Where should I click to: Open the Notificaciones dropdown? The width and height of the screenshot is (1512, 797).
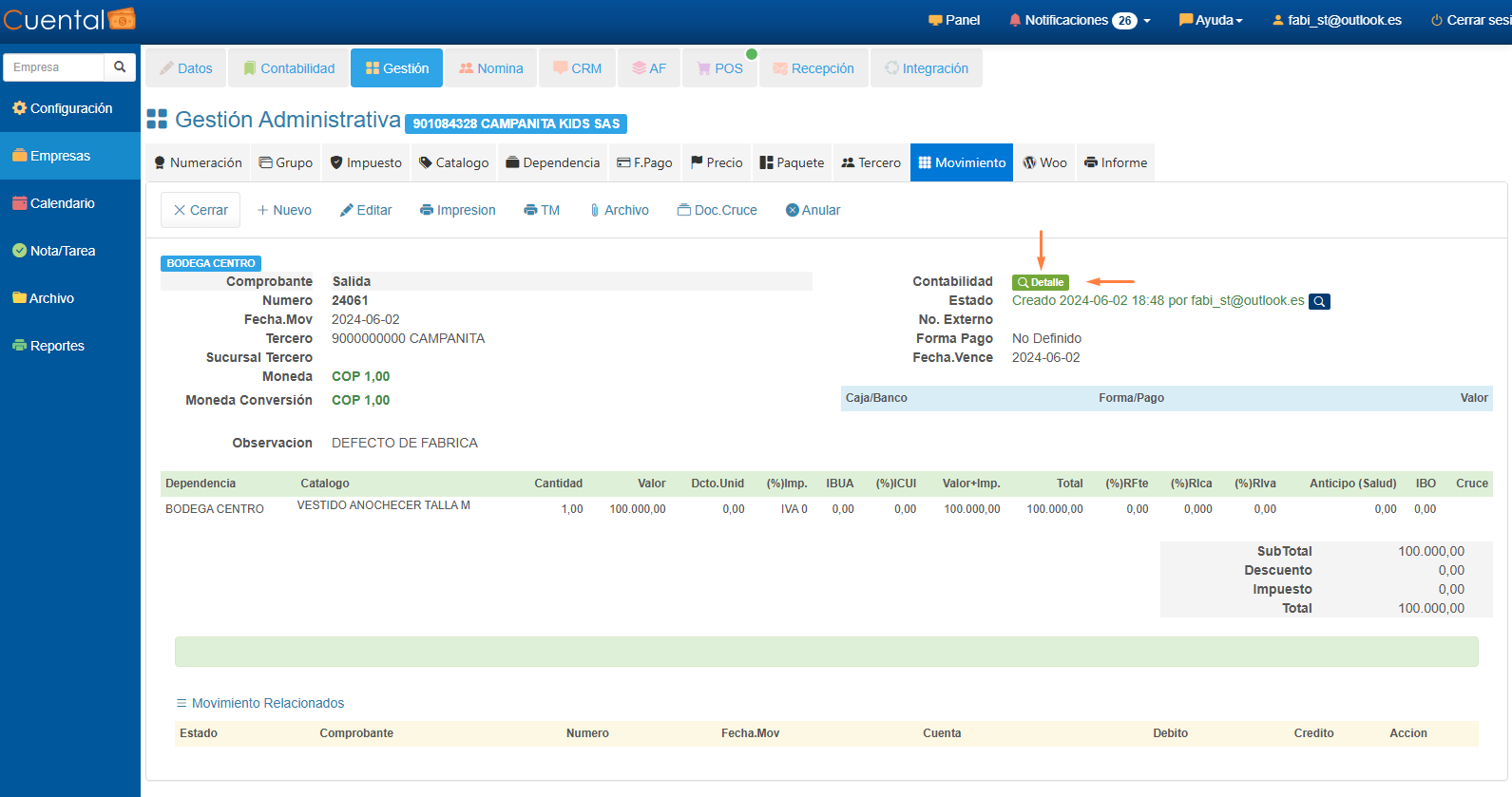[x=1080, y=20]
